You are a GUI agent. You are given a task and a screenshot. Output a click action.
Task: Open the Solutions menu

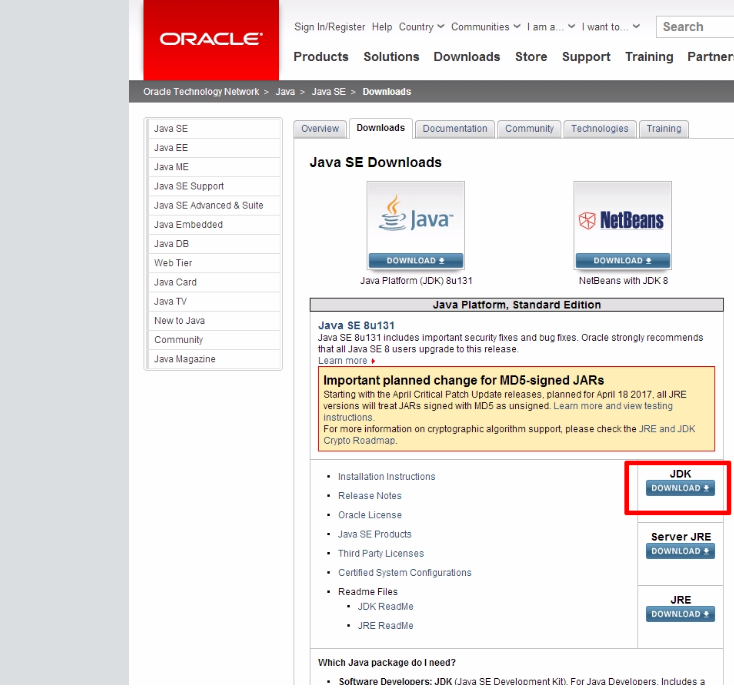(391, 57)
